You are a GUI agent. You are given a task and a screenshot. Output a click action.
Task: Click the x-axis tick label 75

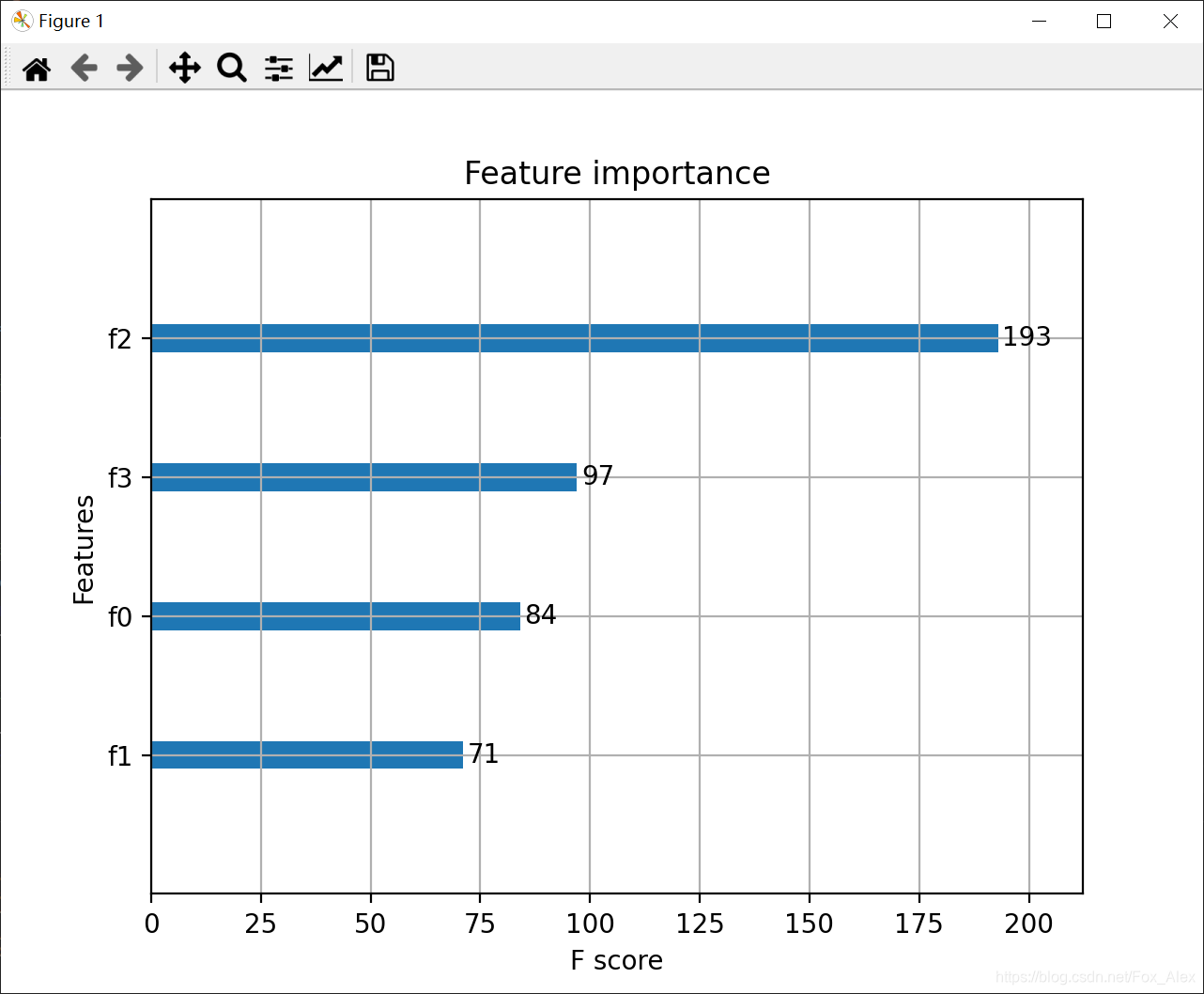(x=480, y=924)
